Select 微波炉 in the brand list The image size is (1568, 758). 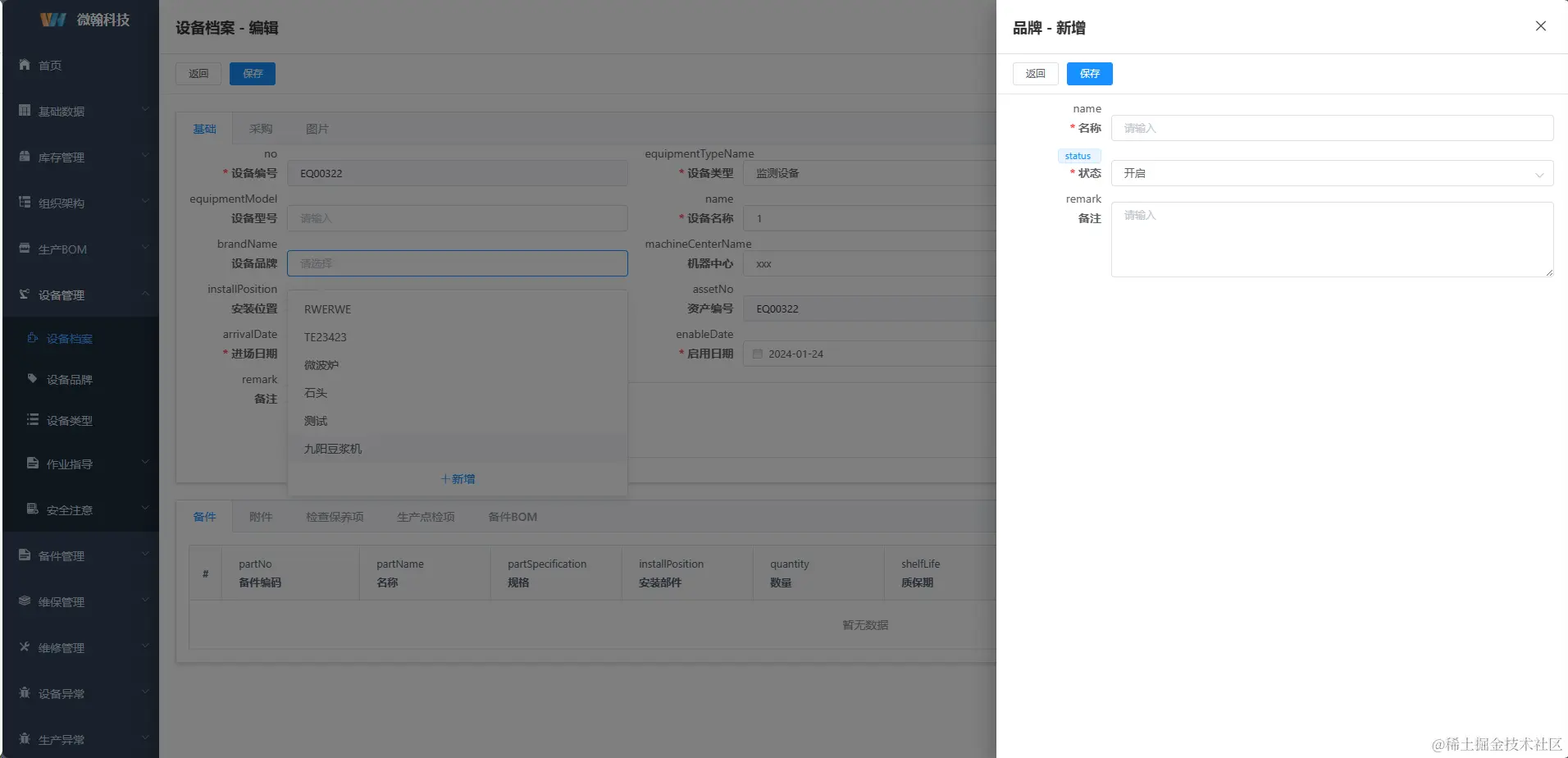(458, 365)
